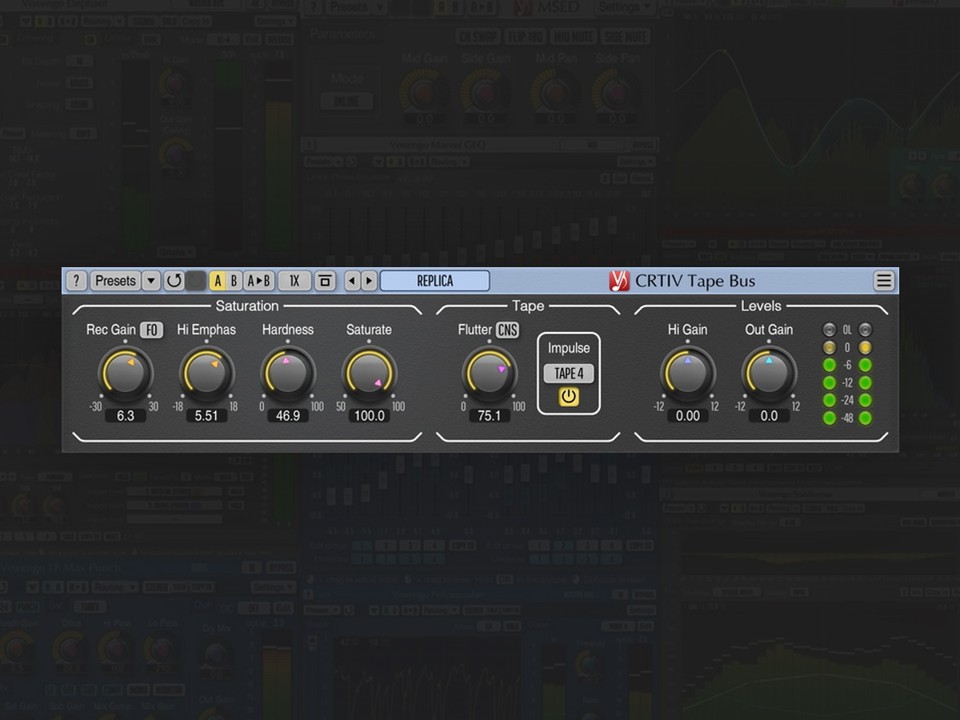Select state B
The image size is (960, 720).
coord(234,281)
